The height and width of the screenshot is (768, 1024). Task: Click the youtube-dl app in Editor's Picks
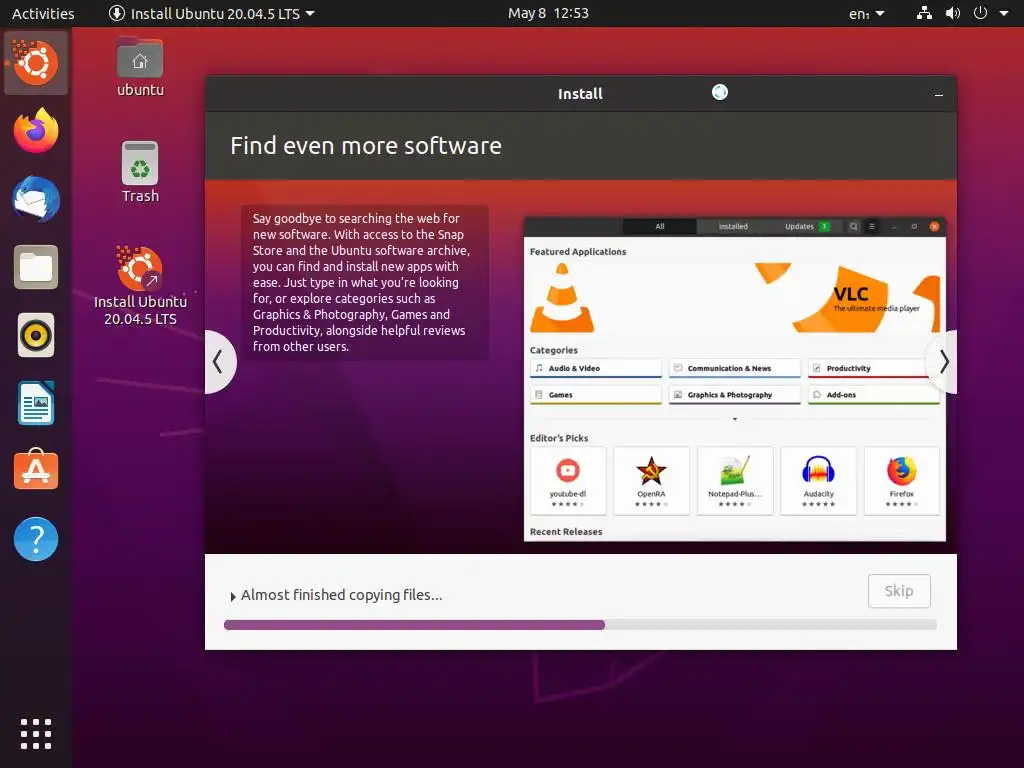568,481
